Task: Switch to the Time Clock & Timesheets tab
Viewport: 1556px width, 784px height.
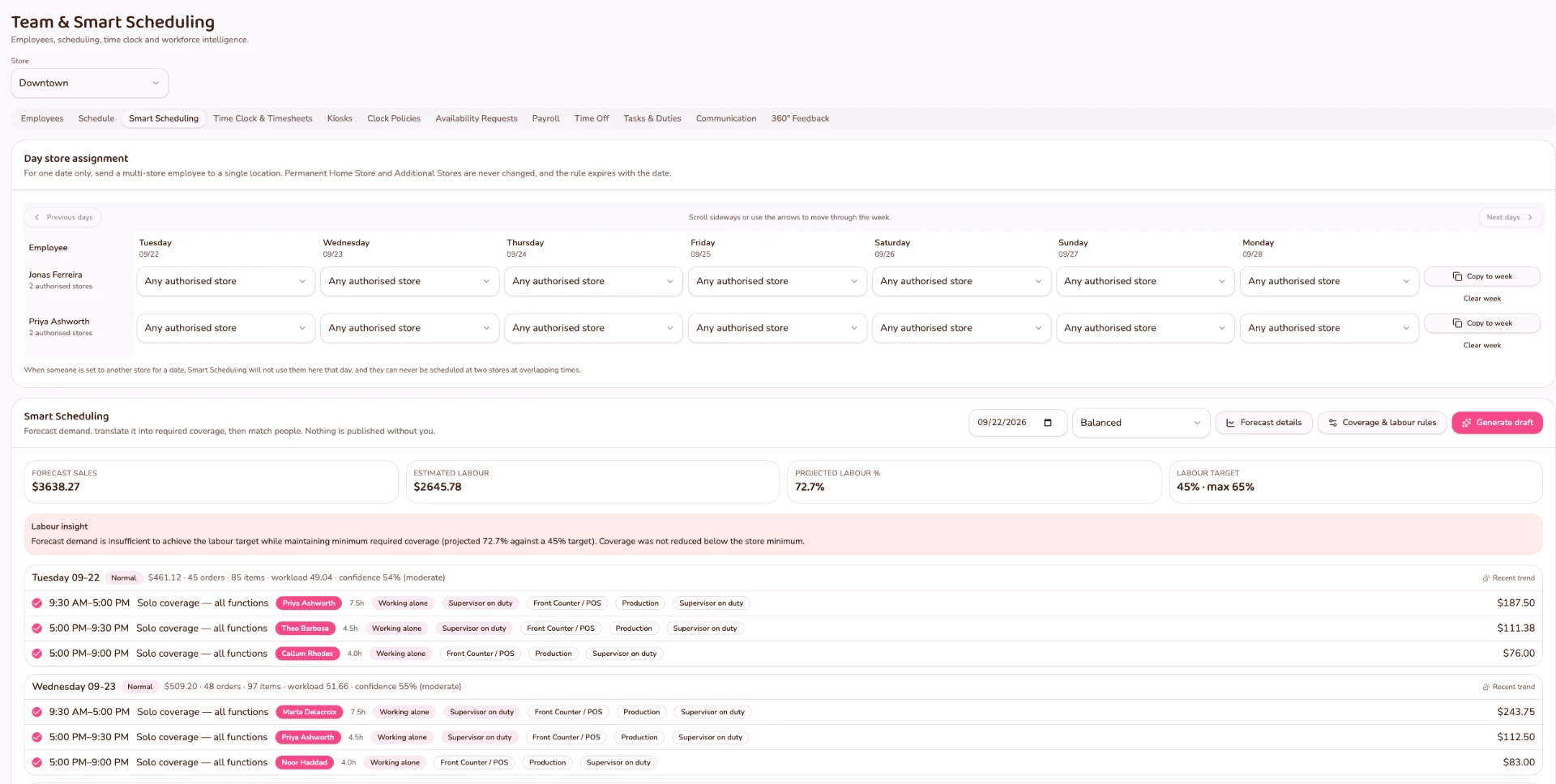Action: tap(263, 118)
